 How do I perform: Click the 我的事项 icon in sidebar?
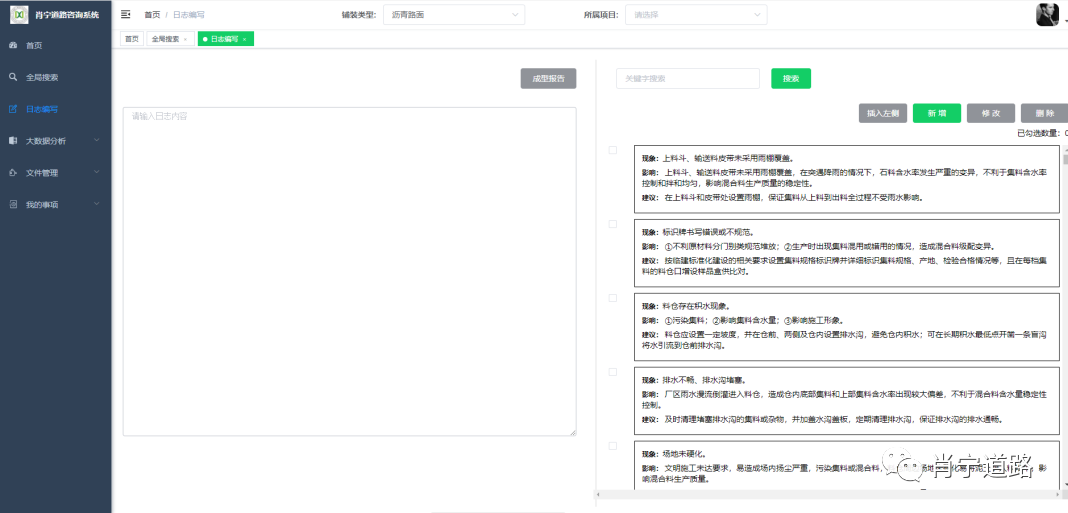(x=13, y=204)
